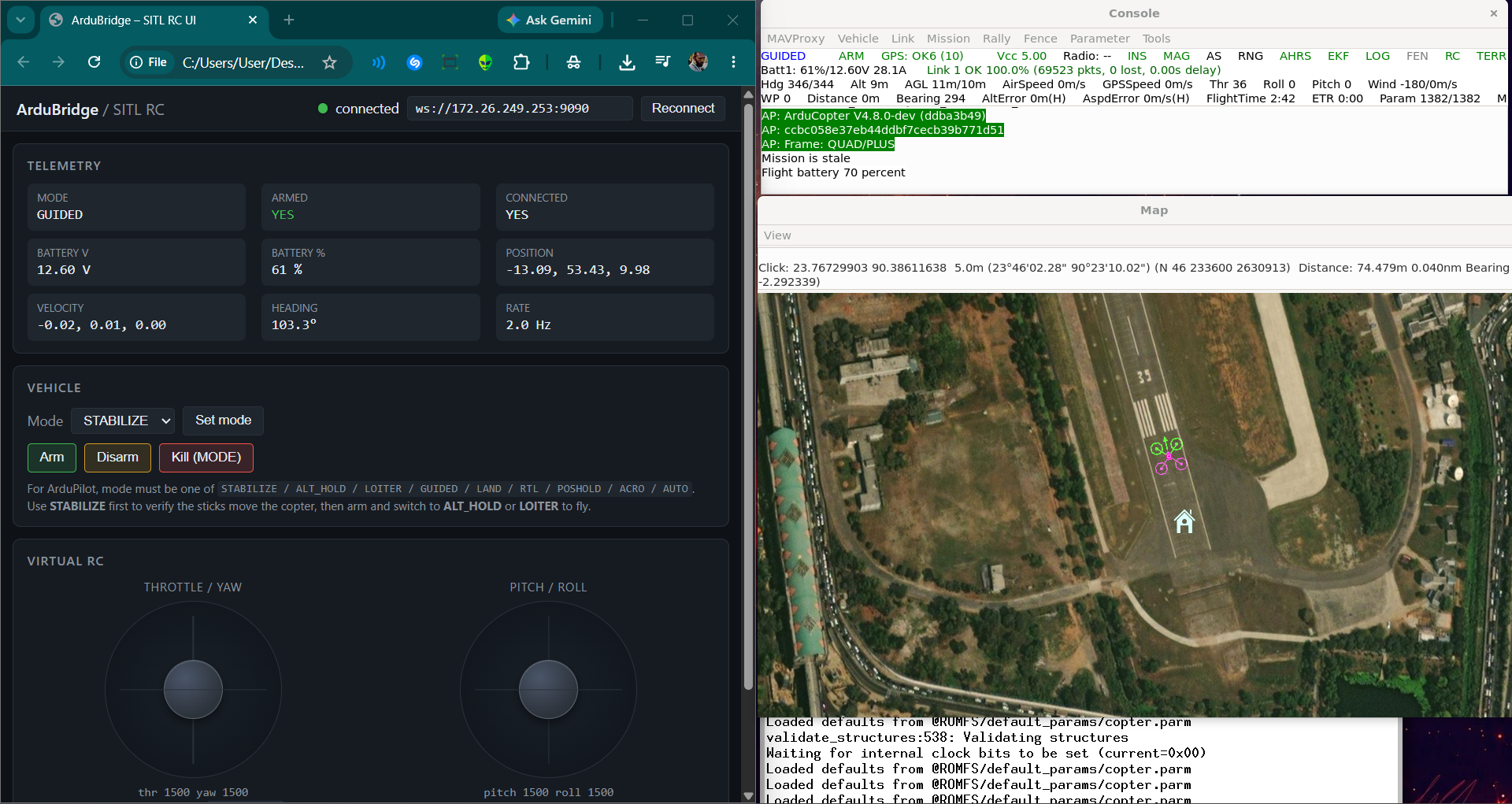Open Chrome three-dot menu
Viewport: 1512px width, 804px height.
click(x=733, y=62)
